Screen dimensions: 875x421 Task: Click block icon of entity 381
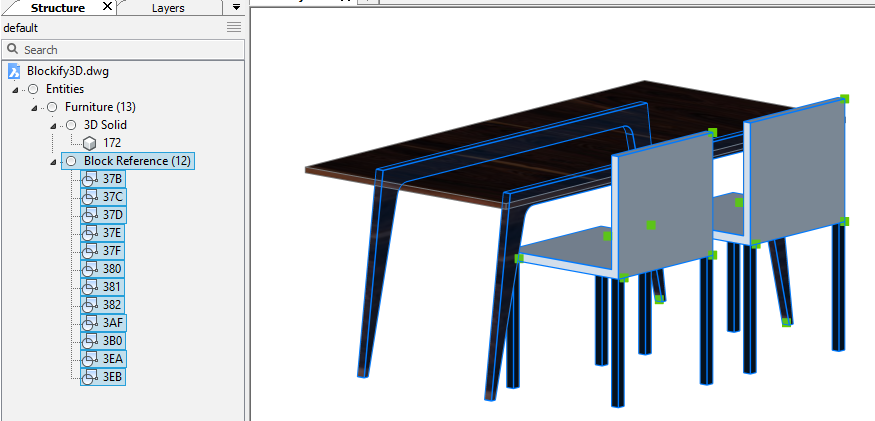(x=89, y=287)
